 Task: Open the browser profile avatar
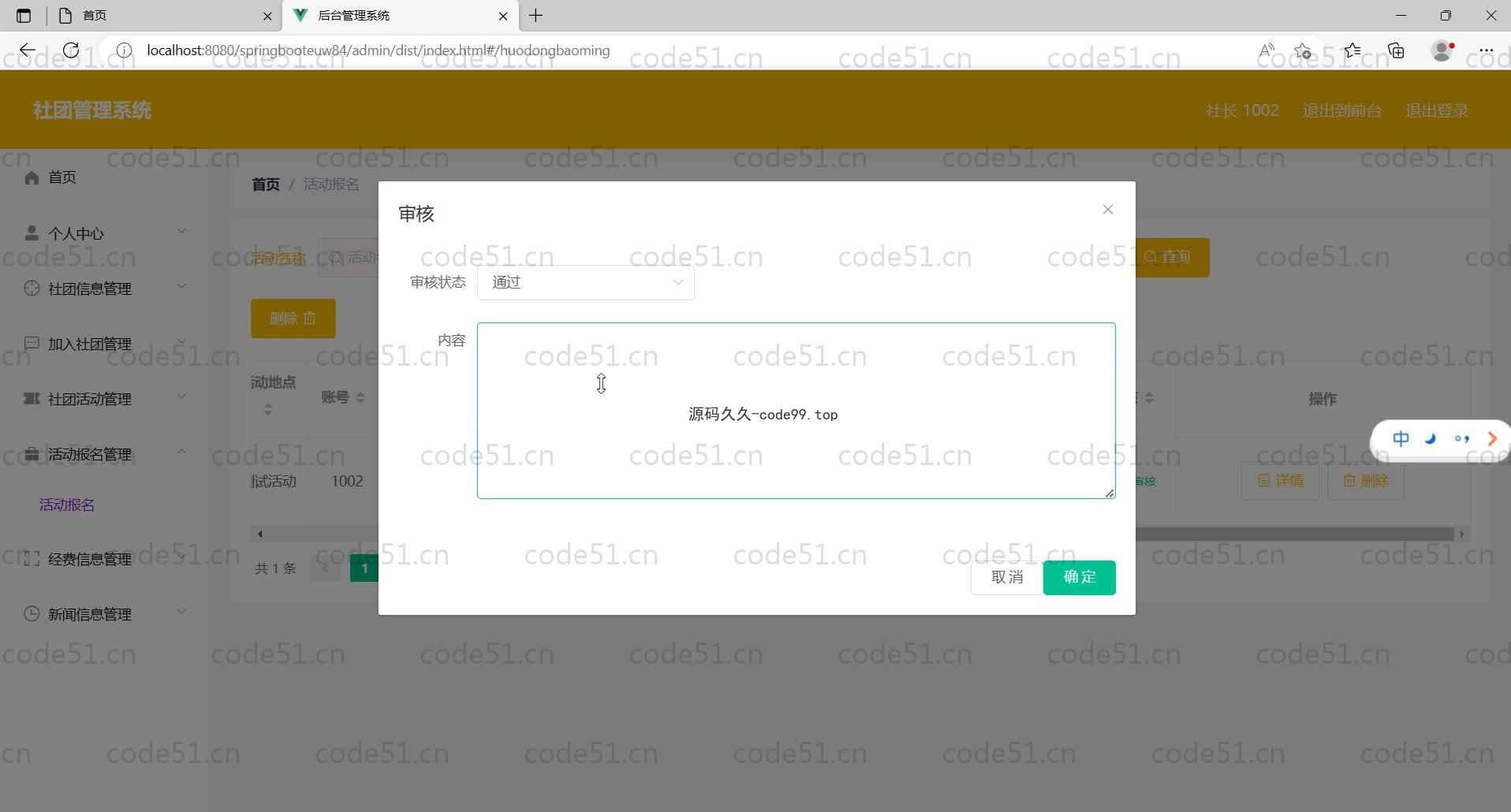click(x=1442, y=50)
